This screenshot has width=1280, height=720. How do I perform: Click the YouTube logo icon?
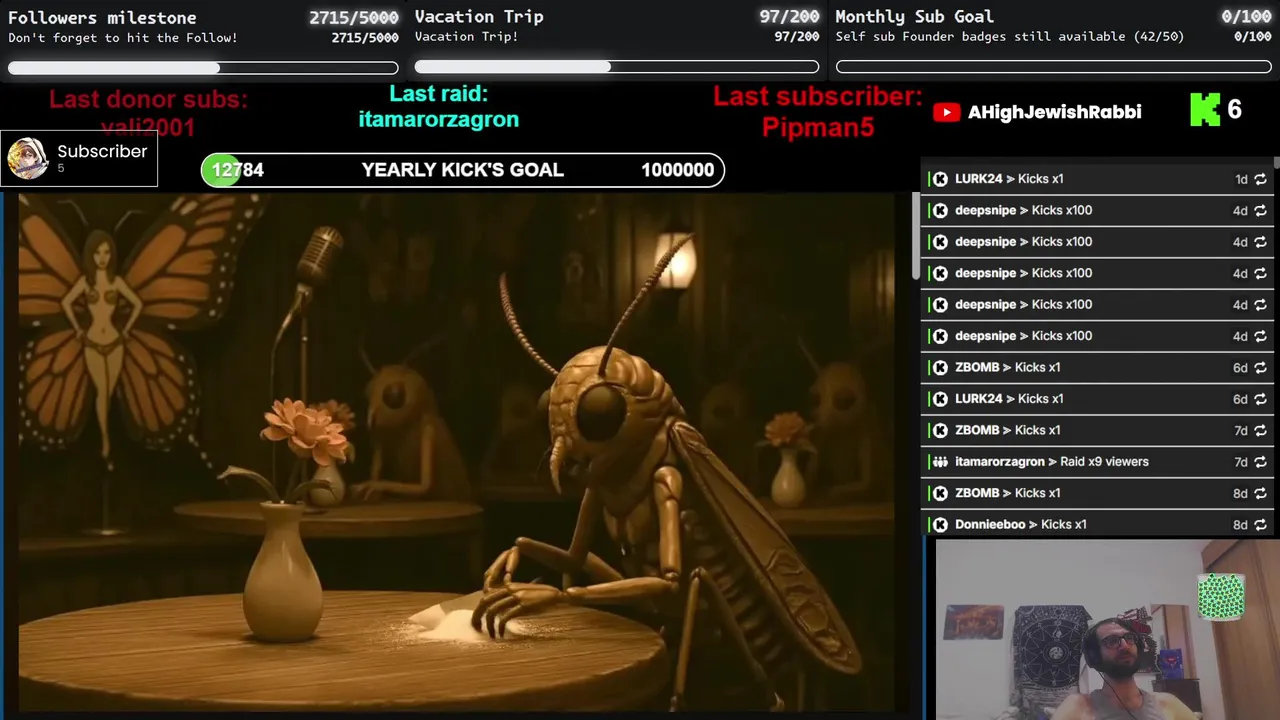[946, 112]
